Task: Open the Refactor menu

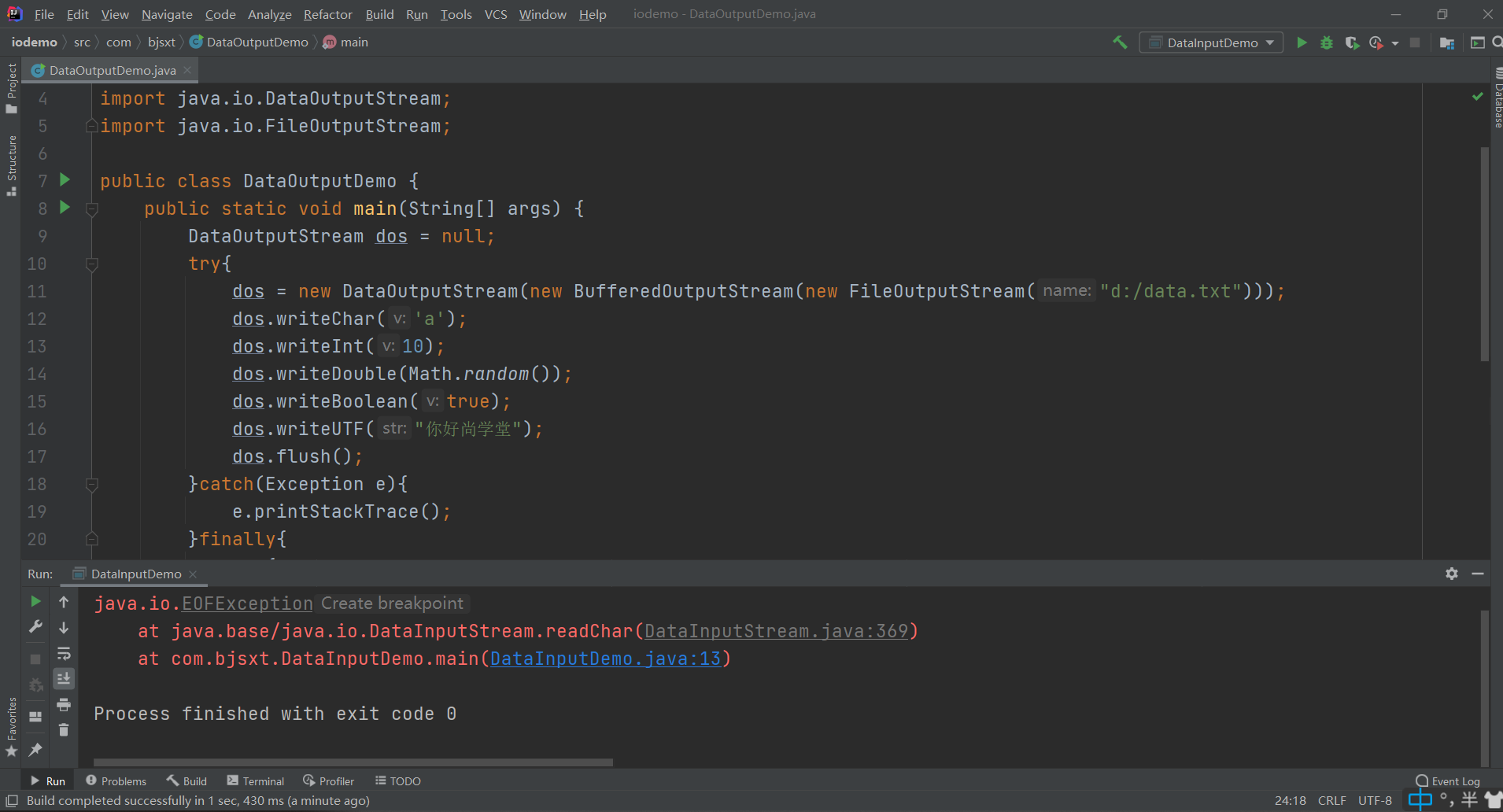Action: [x=327, y=14]
